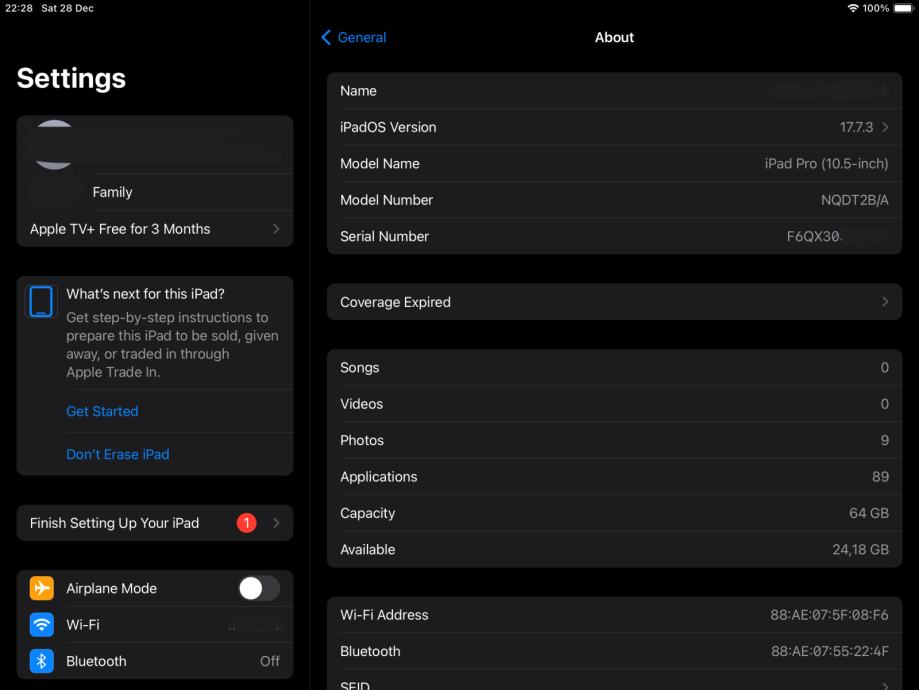
Task: Open Apple TV+ Free for 3 Months
Action: [x=155, y=229]
